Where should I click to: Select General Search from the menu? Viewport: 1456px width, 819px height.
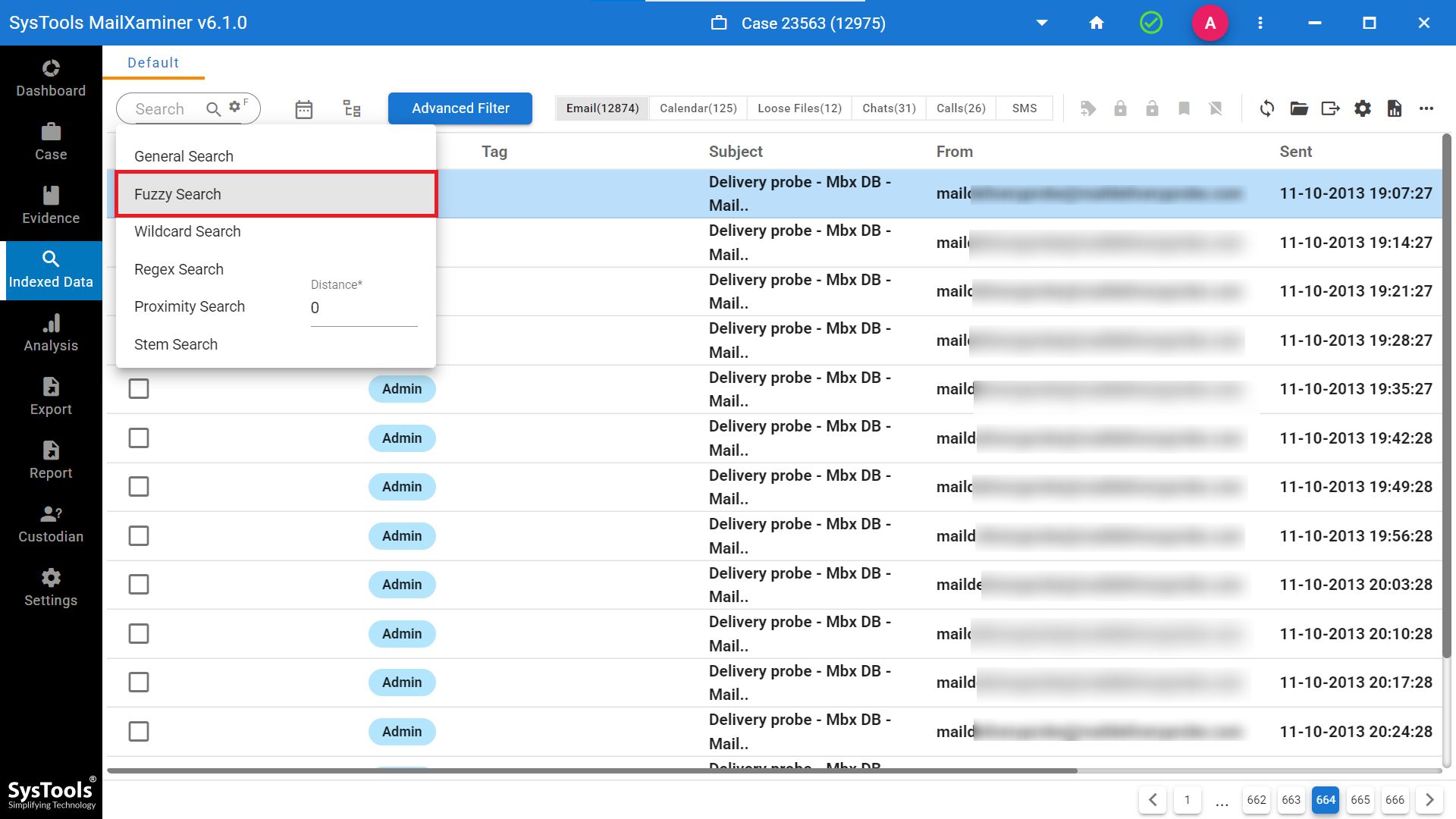[275, 156]
